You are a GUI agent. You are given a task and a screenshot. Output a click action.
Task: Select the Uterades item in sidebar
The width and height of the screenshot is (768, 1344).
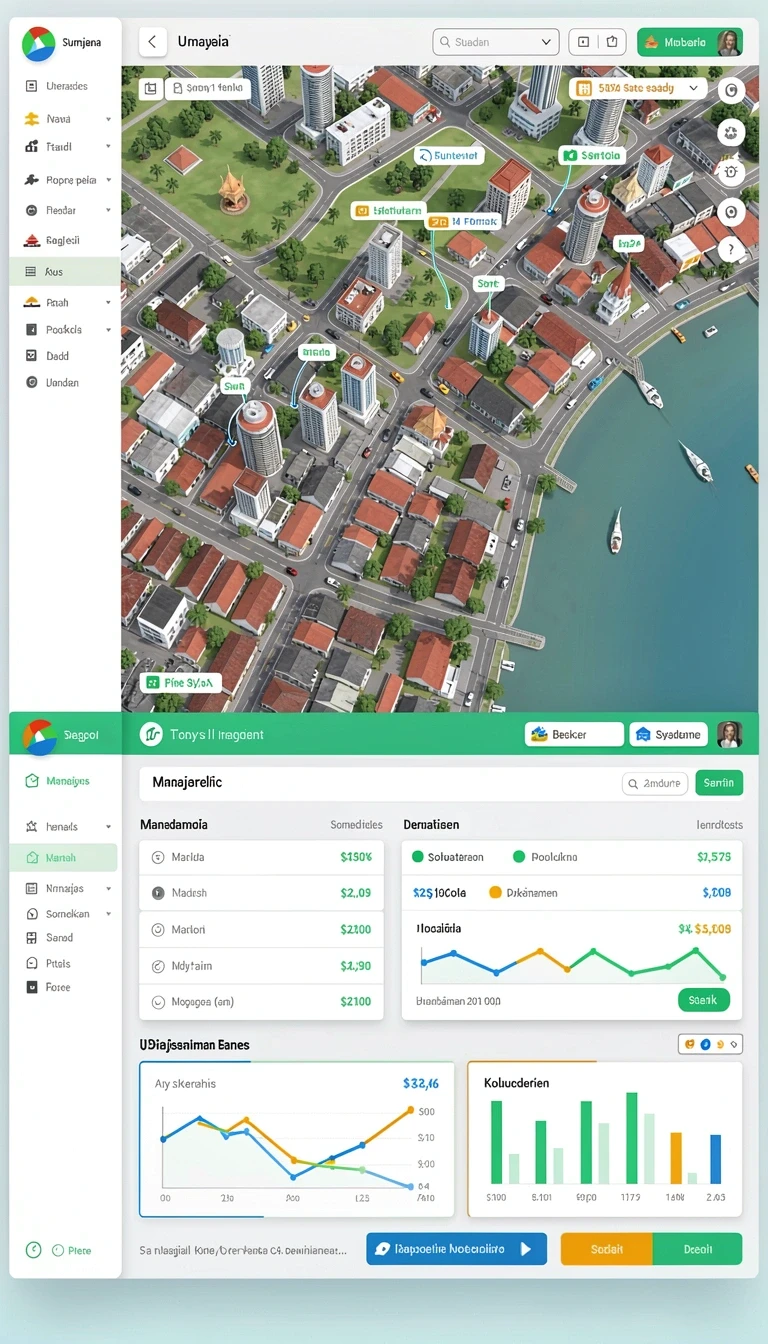66,86
